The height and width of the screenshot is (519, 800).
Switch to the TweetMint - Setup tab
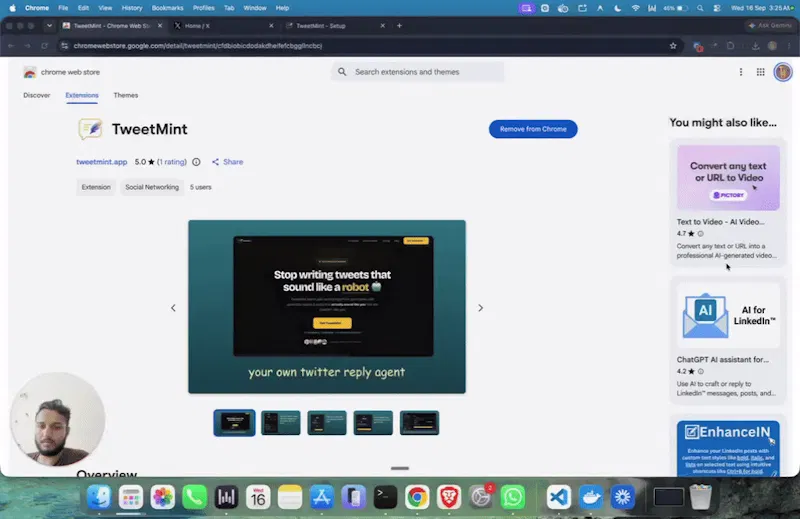coord(336,26)
